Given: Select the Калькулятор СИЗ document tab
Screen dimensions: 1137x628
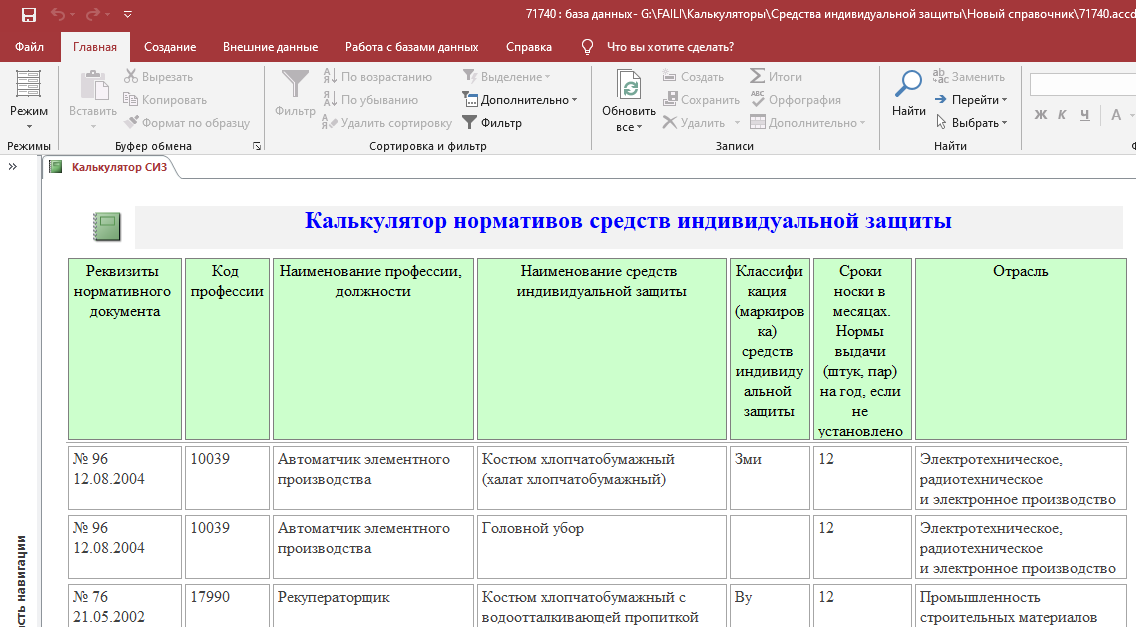Looking at the screenshot, I should tap(110, 168).
